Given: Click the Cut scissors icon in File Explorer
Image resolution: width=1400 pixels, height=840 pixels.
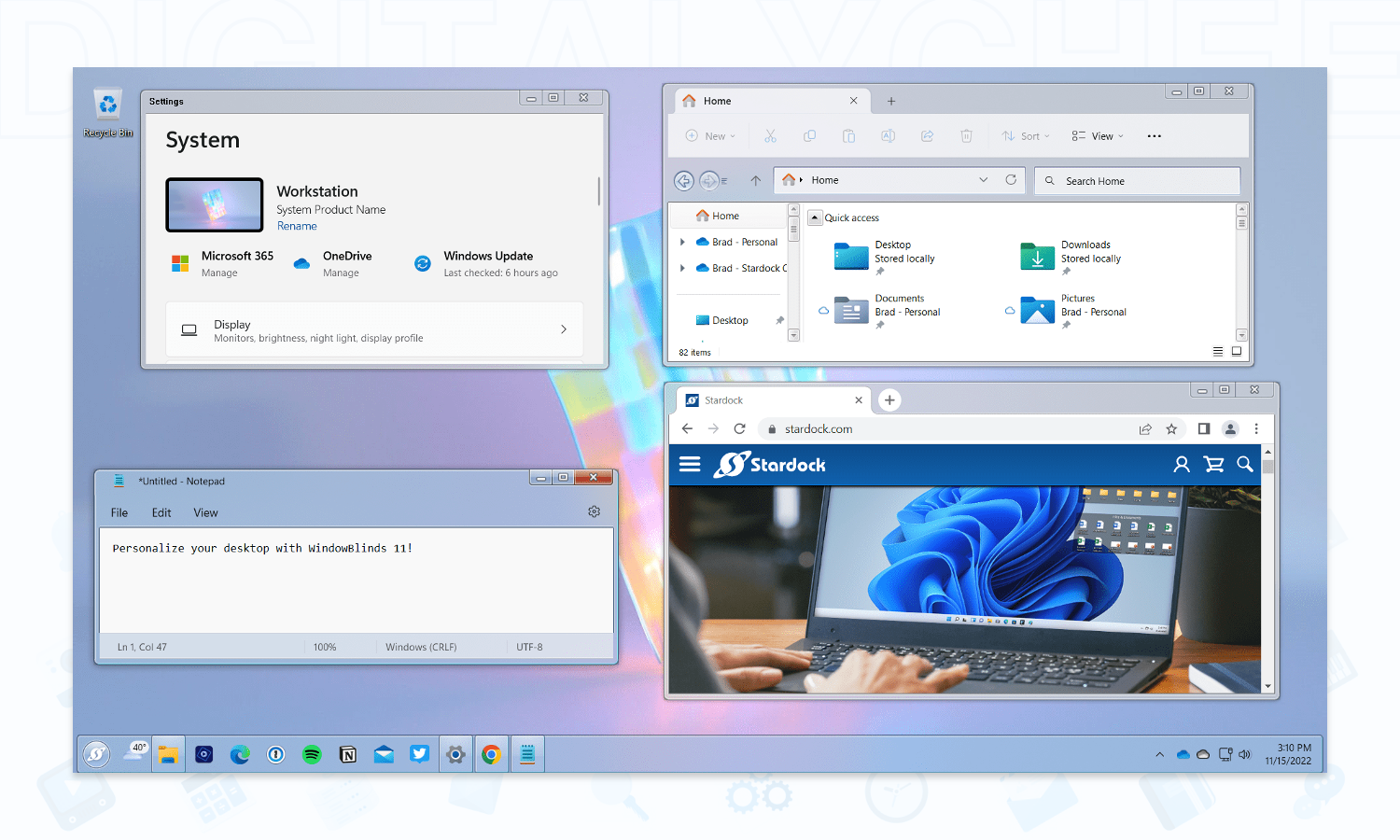Looking at the screenshot, I should click(770, 136).
